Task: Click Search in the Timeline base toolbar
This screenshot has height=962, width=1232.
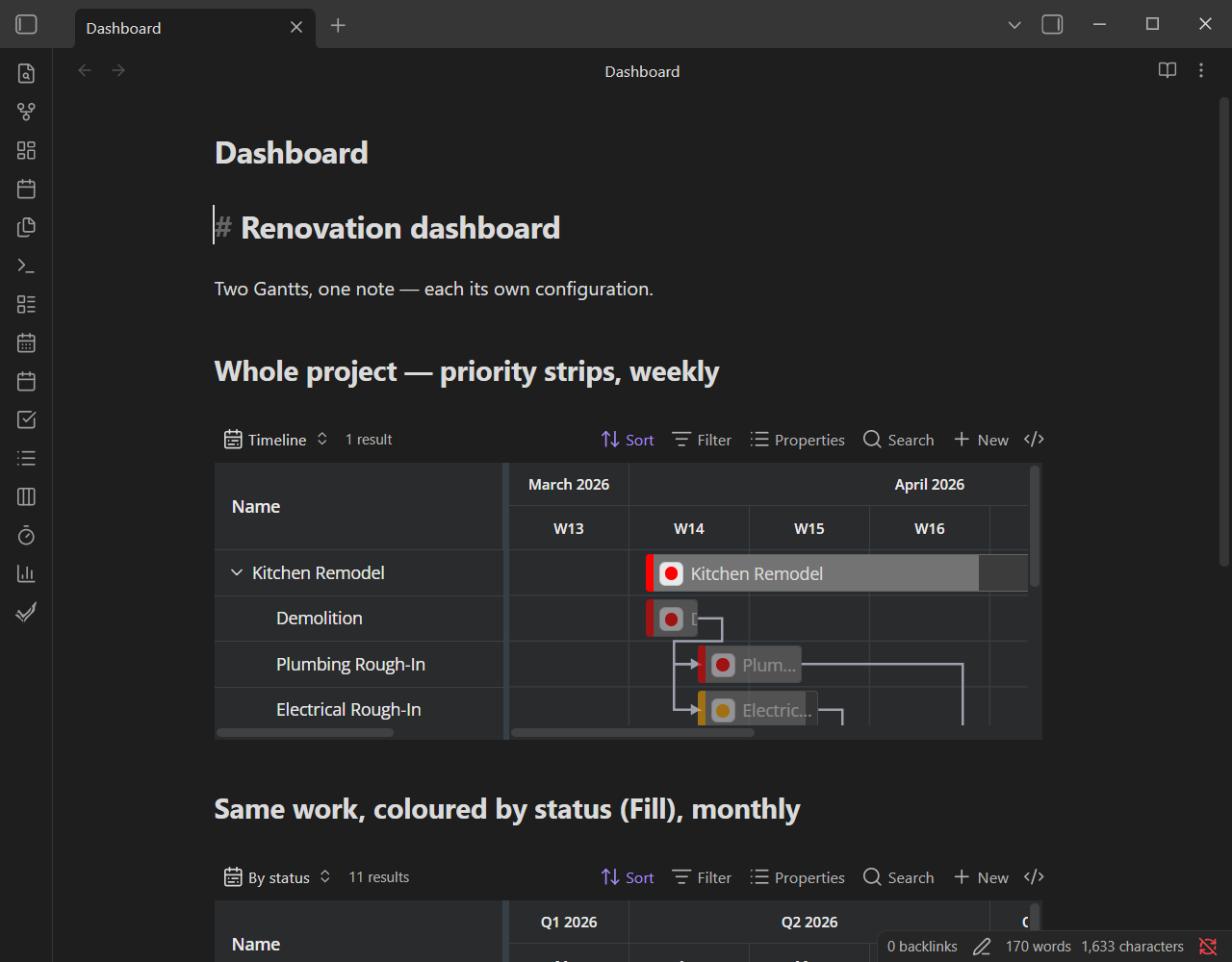Action: click(898, 440)
